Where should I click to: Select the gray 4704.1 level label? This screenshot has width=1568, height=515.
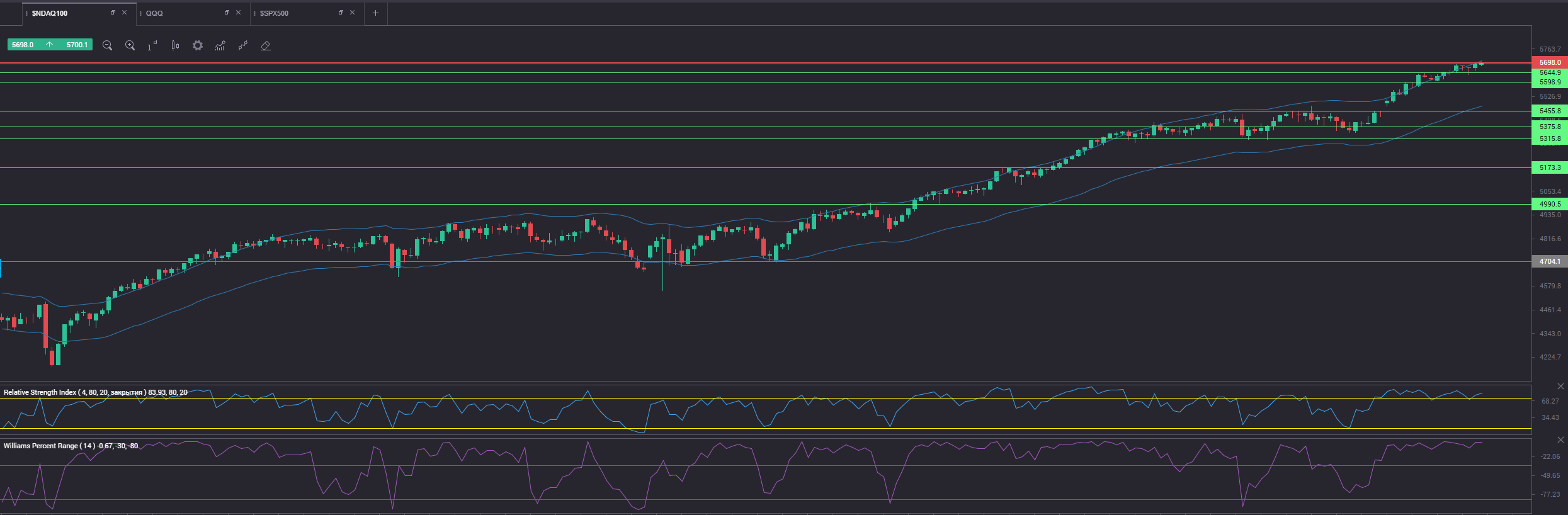coord(1550,261)
